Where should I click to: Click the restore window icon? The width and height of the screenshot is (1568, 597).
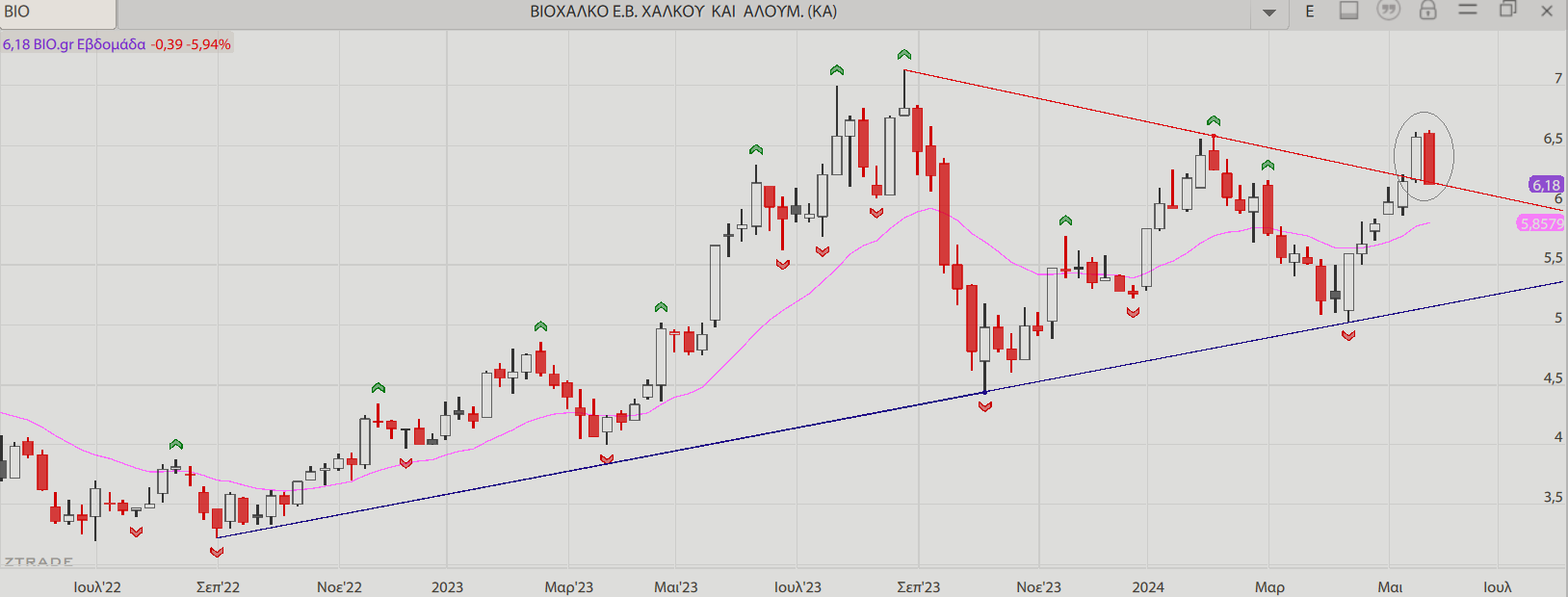(1508, 10)
